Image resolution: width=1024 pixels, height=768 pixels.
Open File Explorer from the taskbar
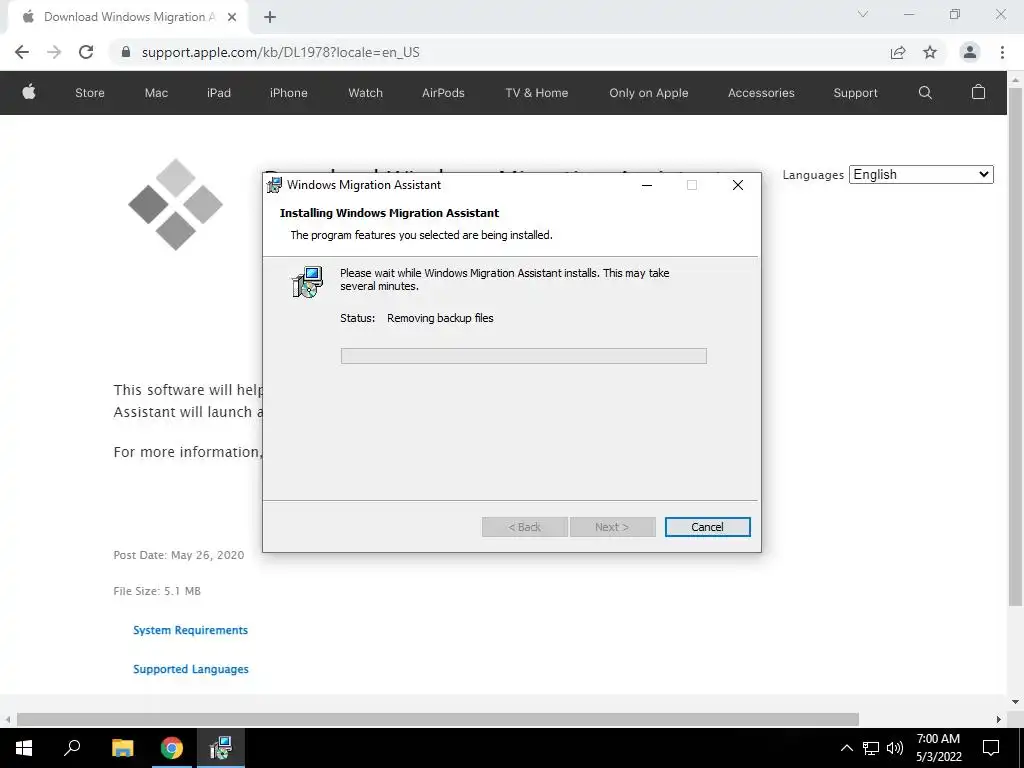point(122,748)
